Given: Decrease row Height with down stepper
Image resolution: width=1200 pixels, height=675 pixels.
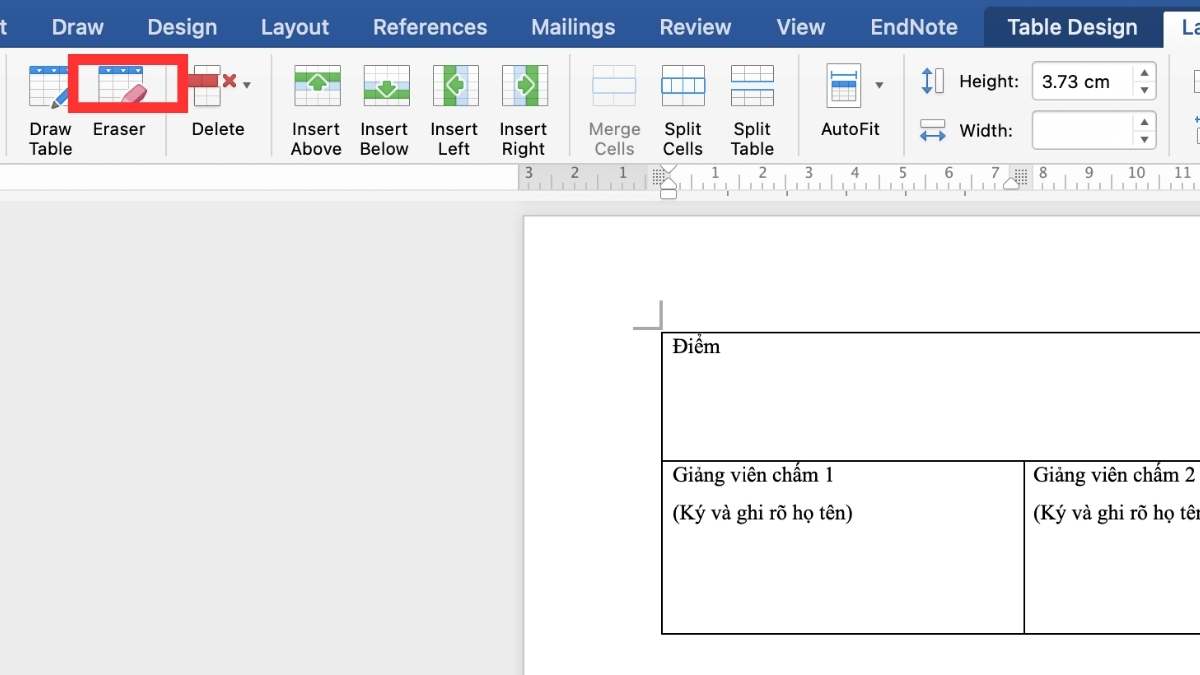Looking at the screenshot, I should pyautogui.click(x=1144, y=90).
